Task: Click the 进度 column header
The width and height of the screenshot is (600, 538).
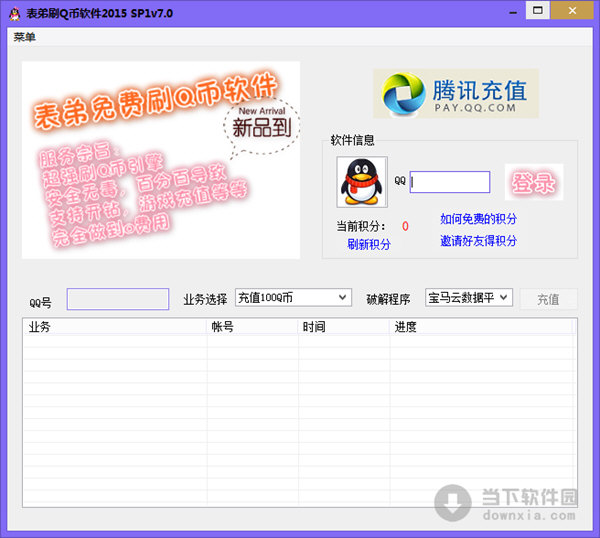Action: point(481,327)
